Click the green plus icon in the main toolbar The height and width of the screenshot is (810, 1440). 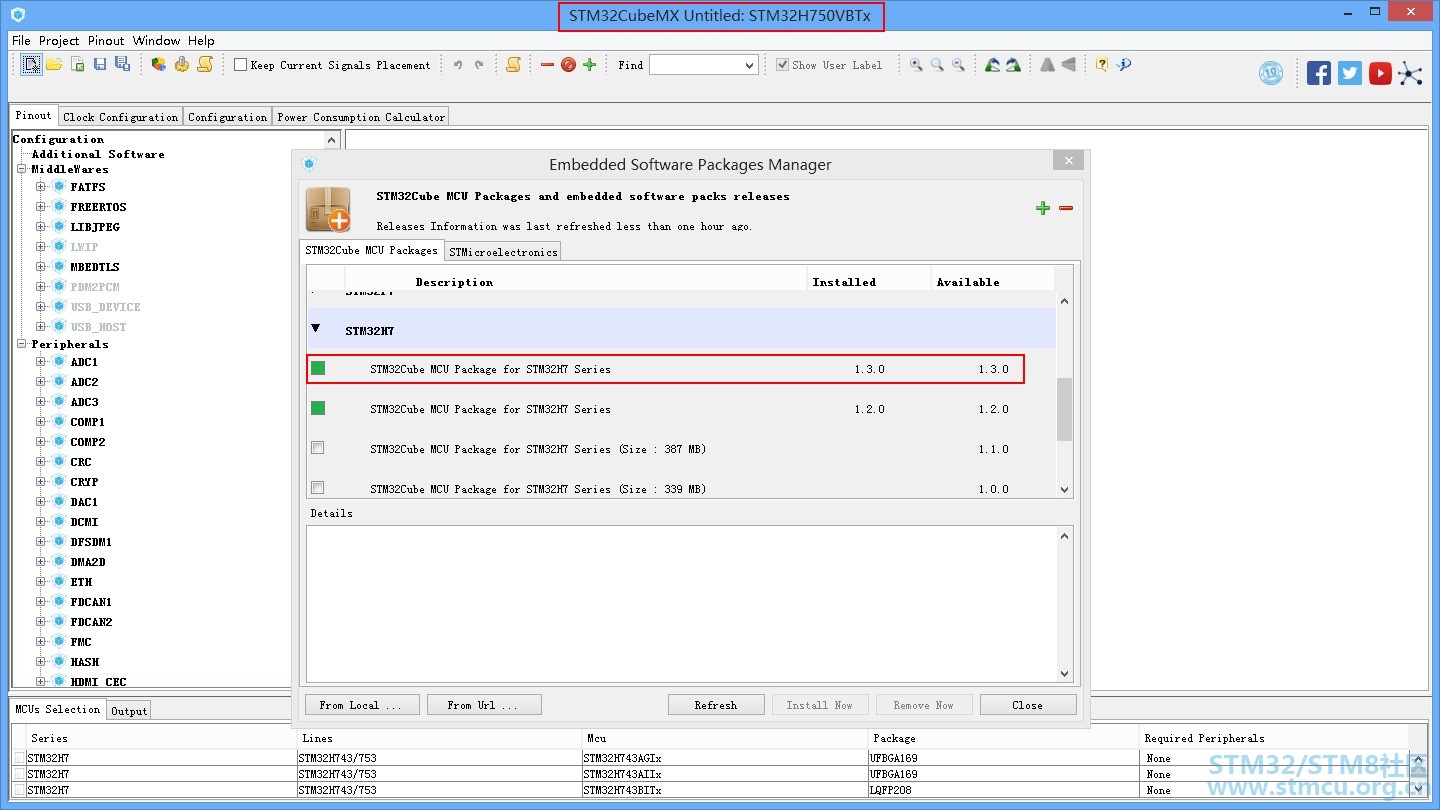pyautogui.click(x=589, y=65)
